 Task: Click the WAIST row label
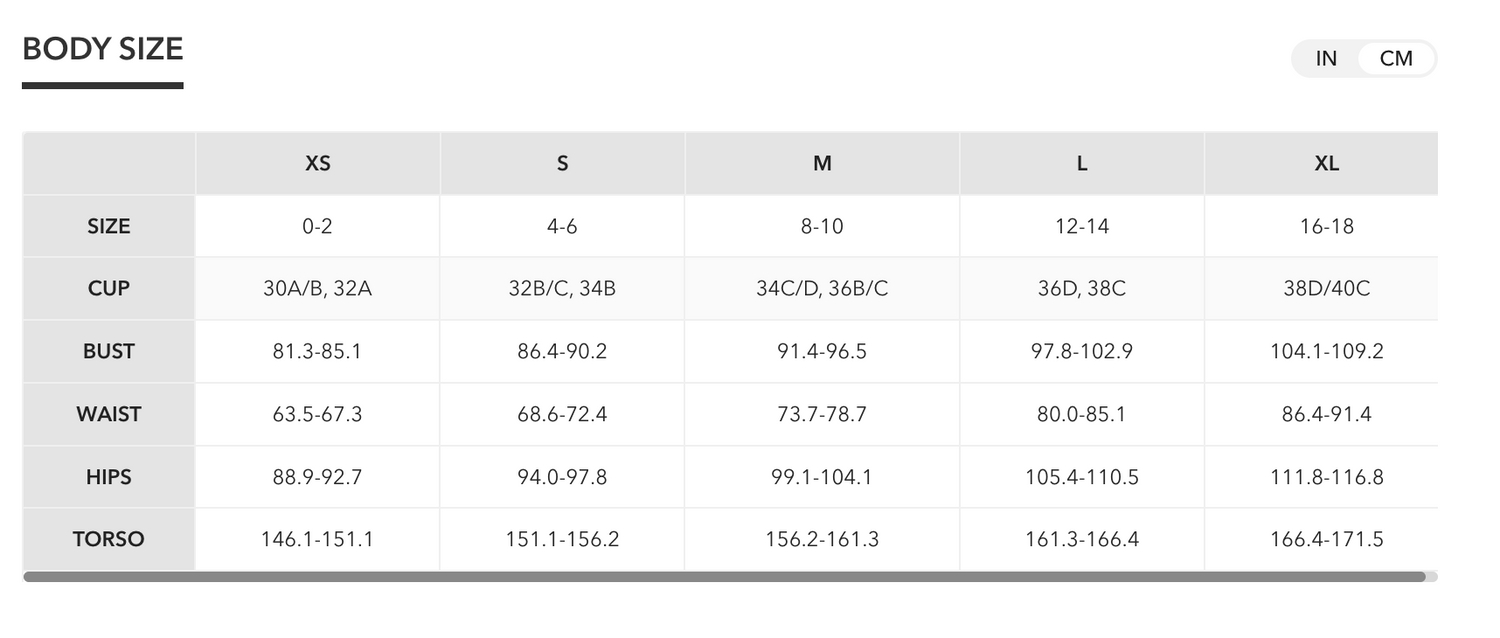click(x=109, y=414)
